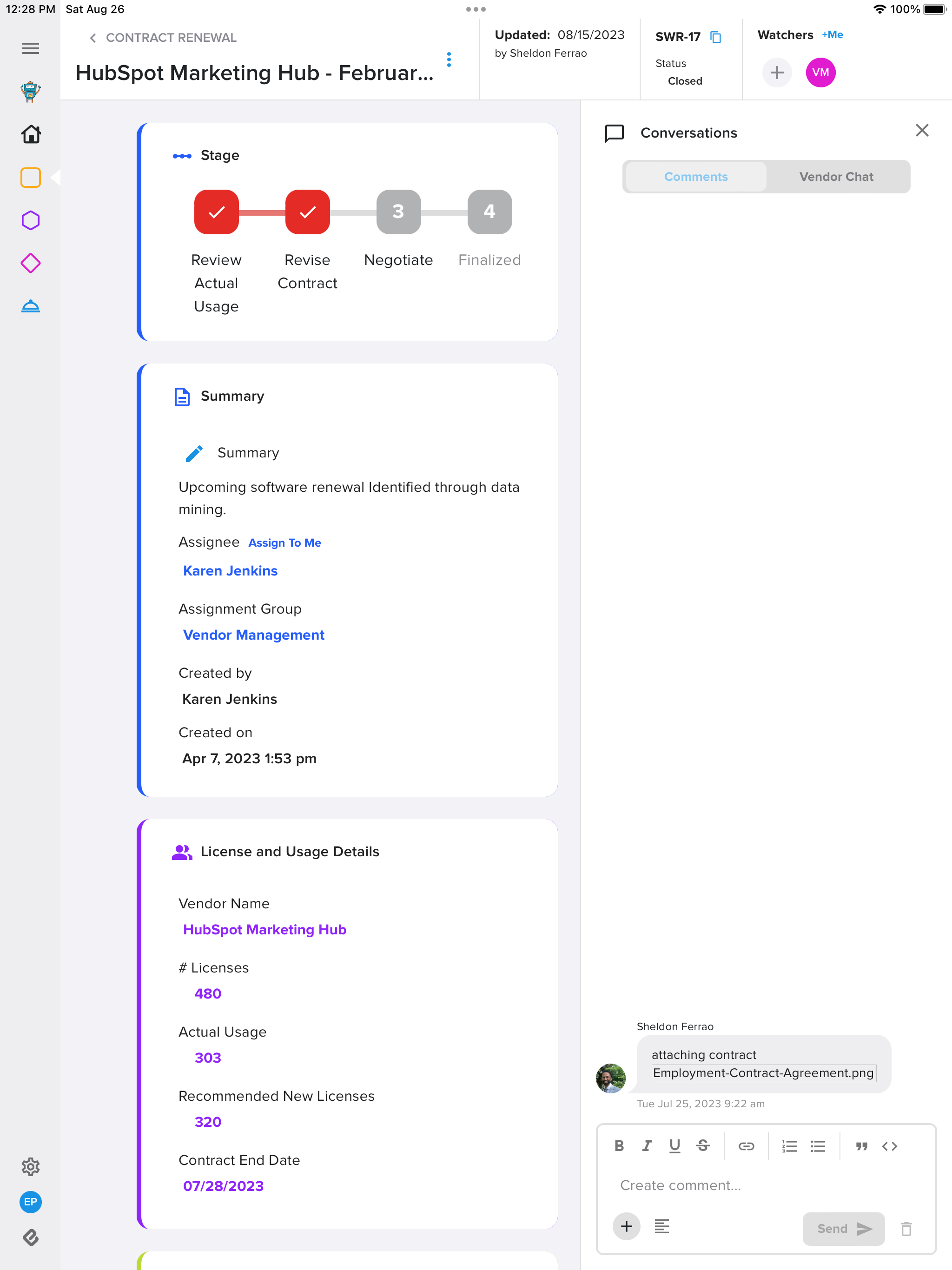This screenshot has height=1270, width=952.
Task: Tap the battery indicator
Action: tap(934, 9)
